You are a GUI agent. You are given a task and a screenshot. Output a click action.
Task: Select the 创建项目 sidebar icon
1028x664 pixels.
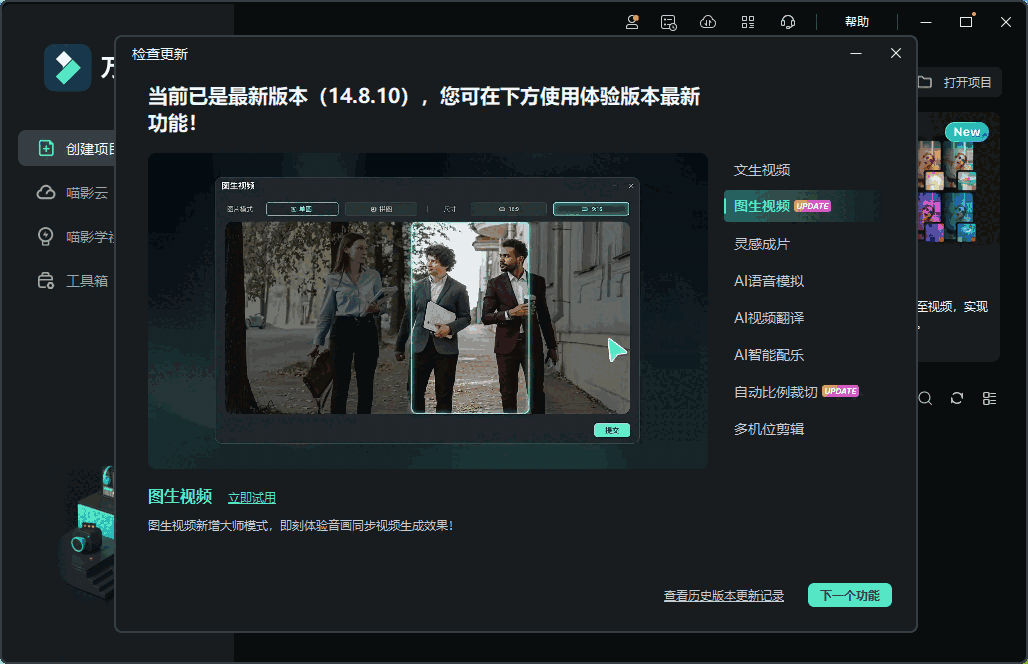pyautogui.click(x=45, y=148)
